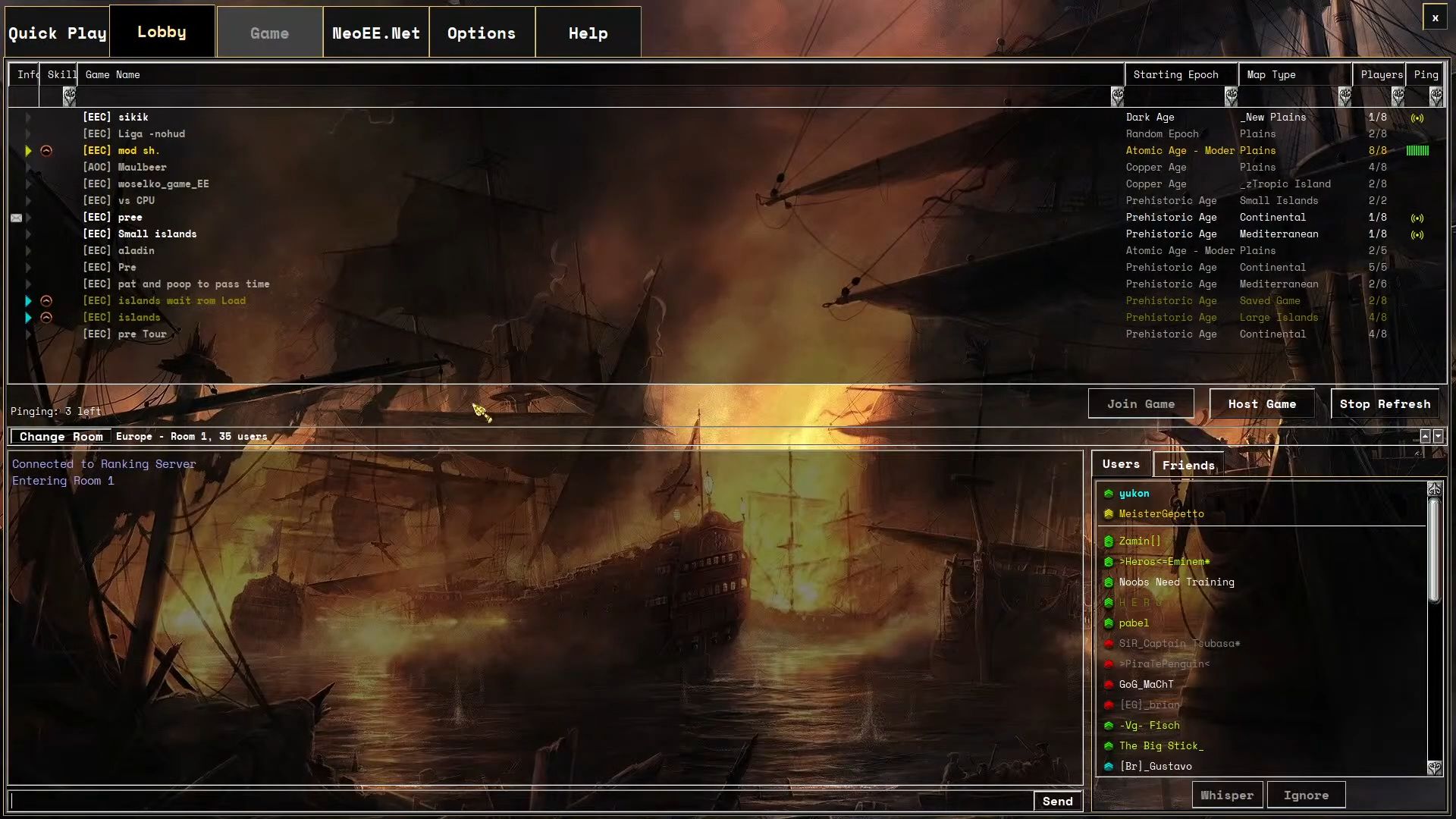The height and width of the screenshot is (819, 1456).
Task: Click the chat message input field
Action: (x=522, y=802)
